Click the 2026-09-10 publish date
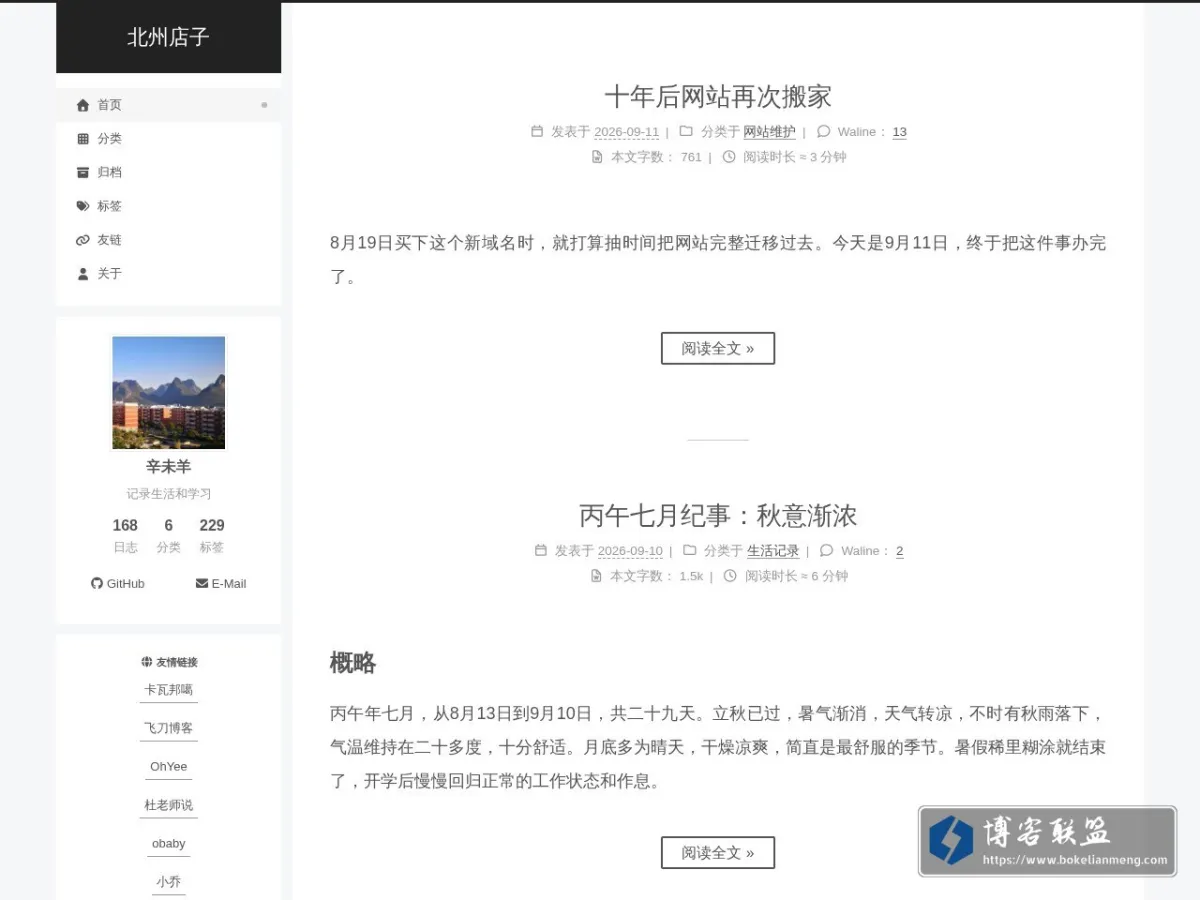Image resolution: width=1200 pixels, height=900 pixels. 630,551
